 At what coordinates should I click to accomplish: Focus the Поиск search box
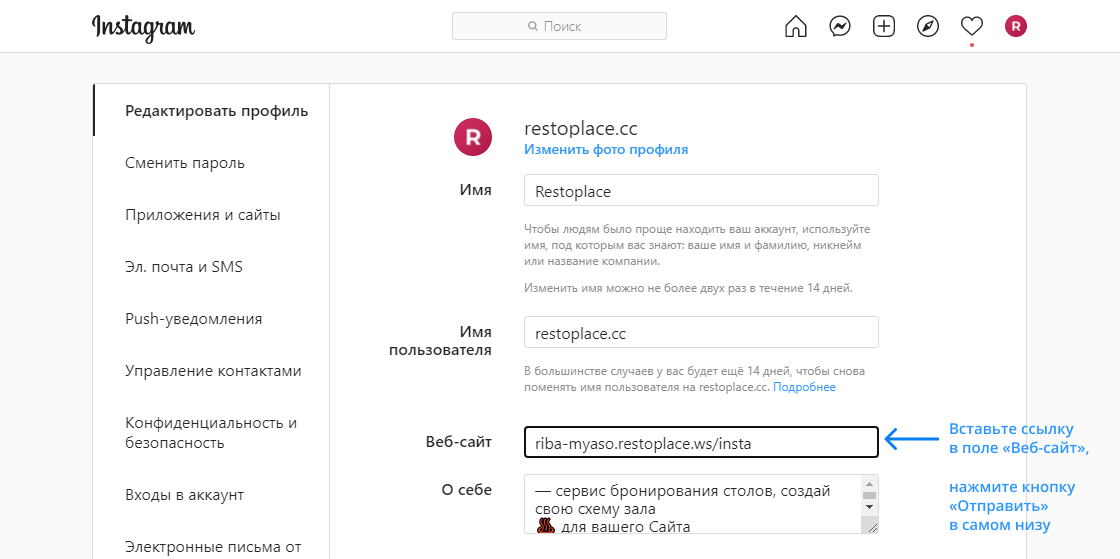[559, 26]
